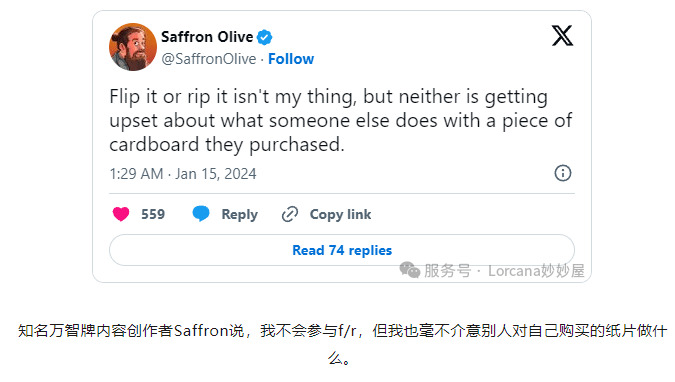The height and width of the screenshot is (382, 675).
Task: Click the blue verified badge beside Saffron Olive
Action: pos(264,37)
